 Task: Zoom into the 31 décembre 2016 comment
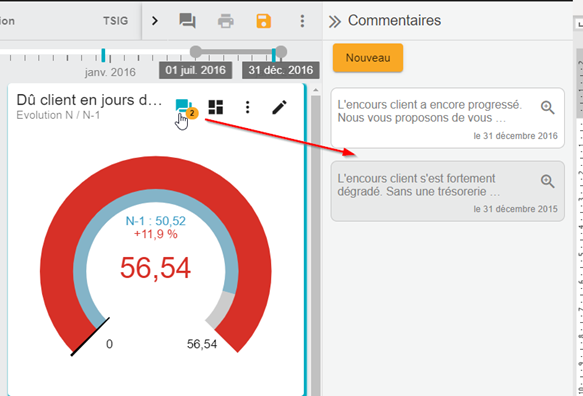pyautogui.click(x=547, y=107)
